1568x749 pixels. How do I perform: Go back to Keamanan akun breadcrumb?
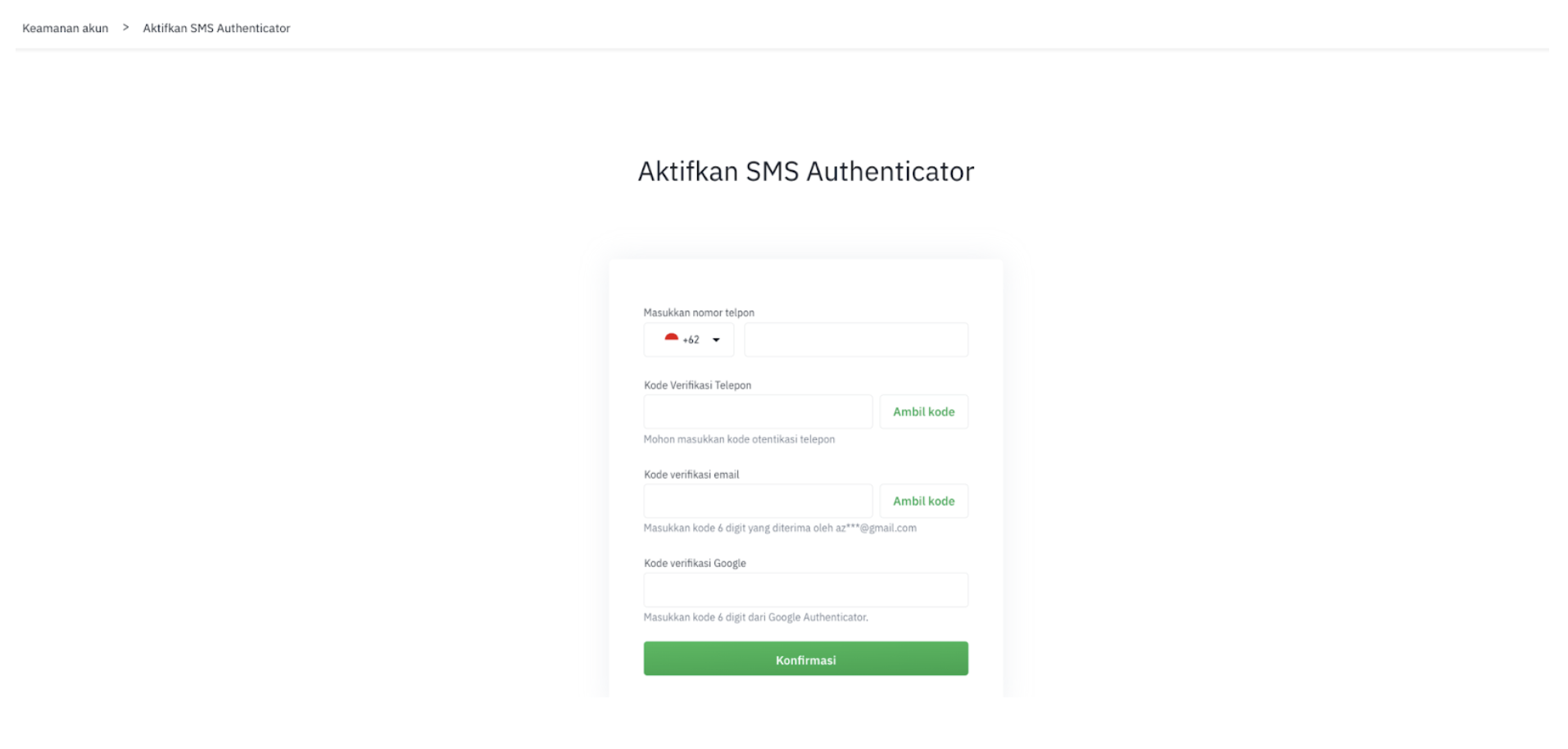(x=65, y=28)
